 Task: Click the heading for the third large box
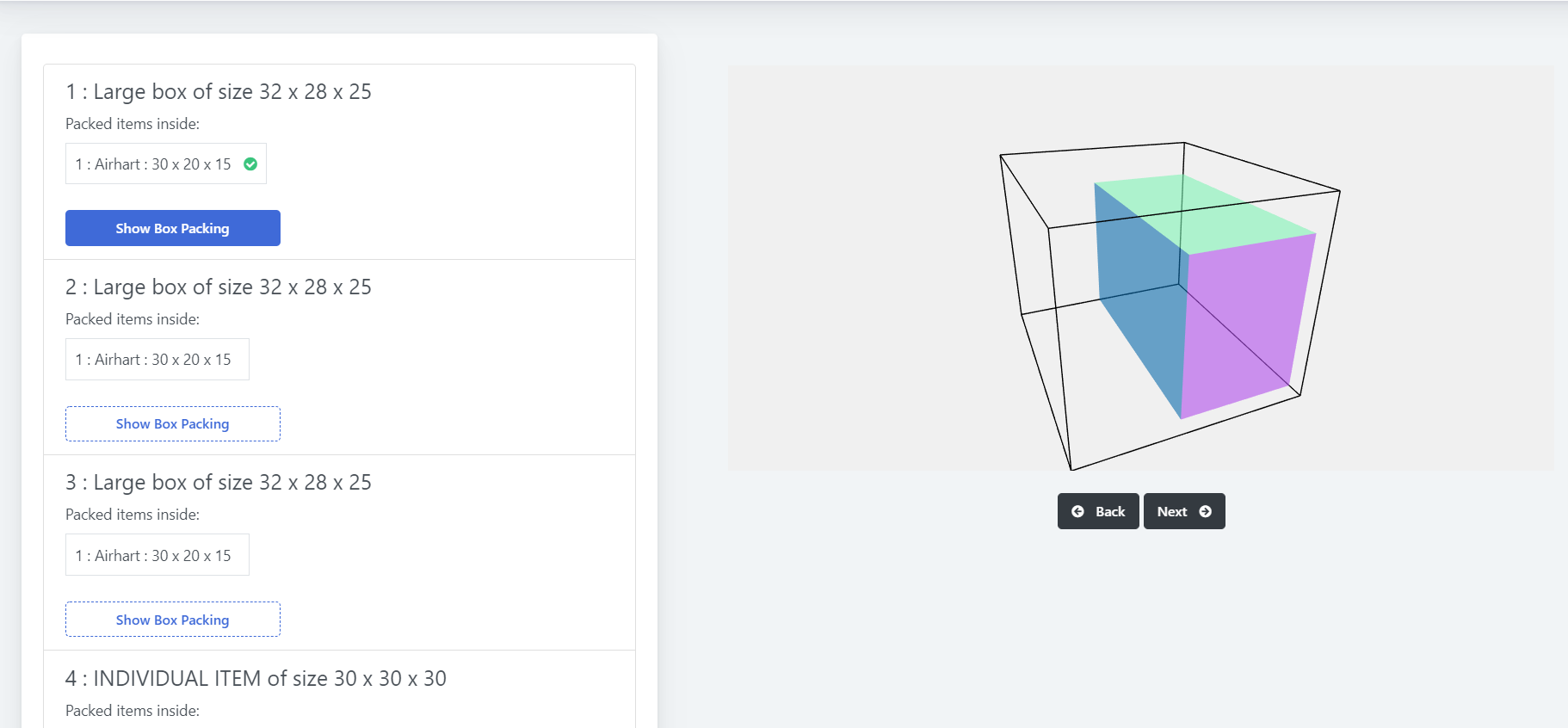pyautogui.click(x=219, y=483)
